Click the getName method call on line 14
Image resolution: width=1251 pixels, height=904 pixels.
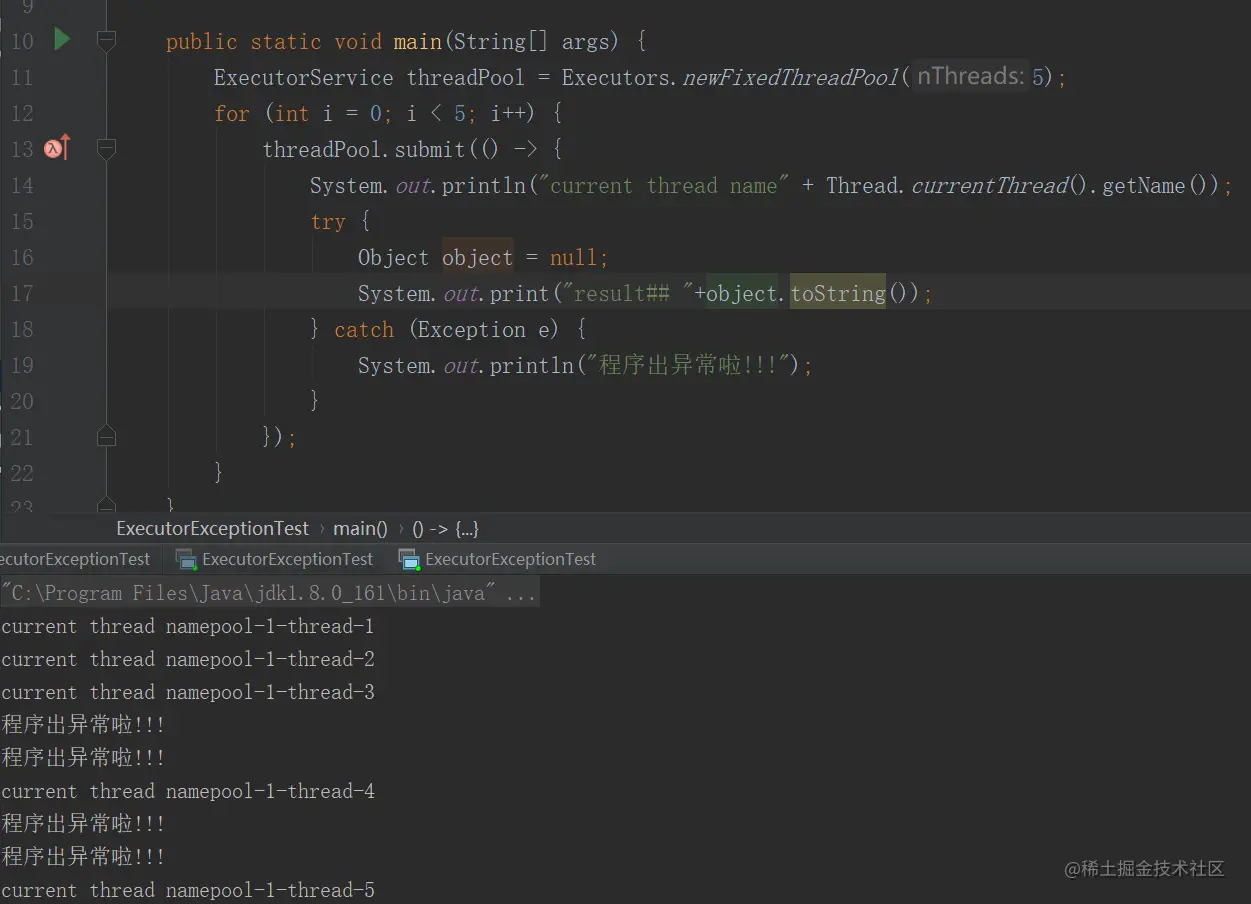(x=1144, y=185)
